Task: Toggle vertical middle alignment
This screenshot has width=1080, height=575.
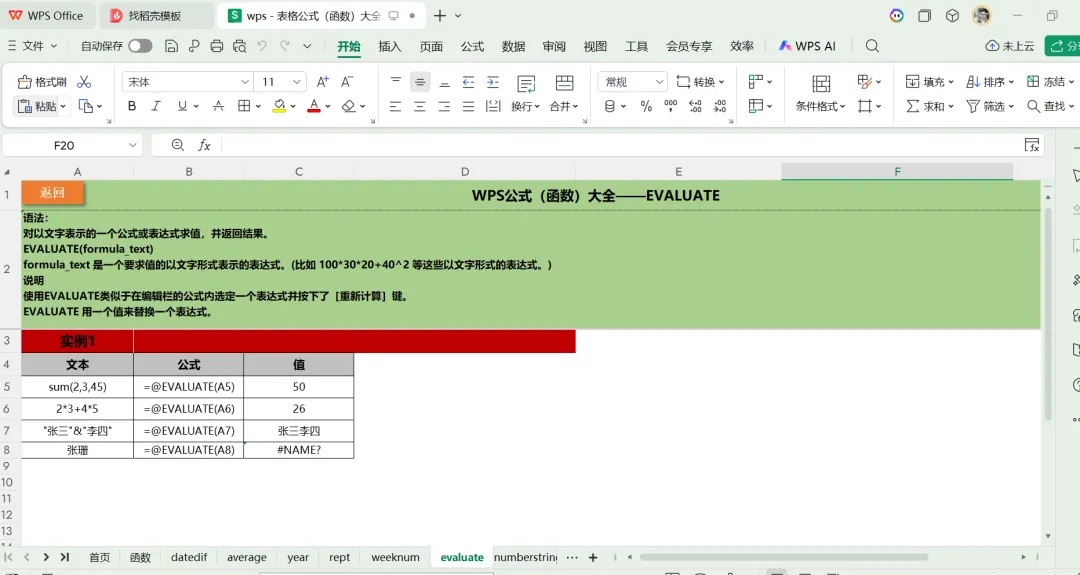Action: (420, 82)
